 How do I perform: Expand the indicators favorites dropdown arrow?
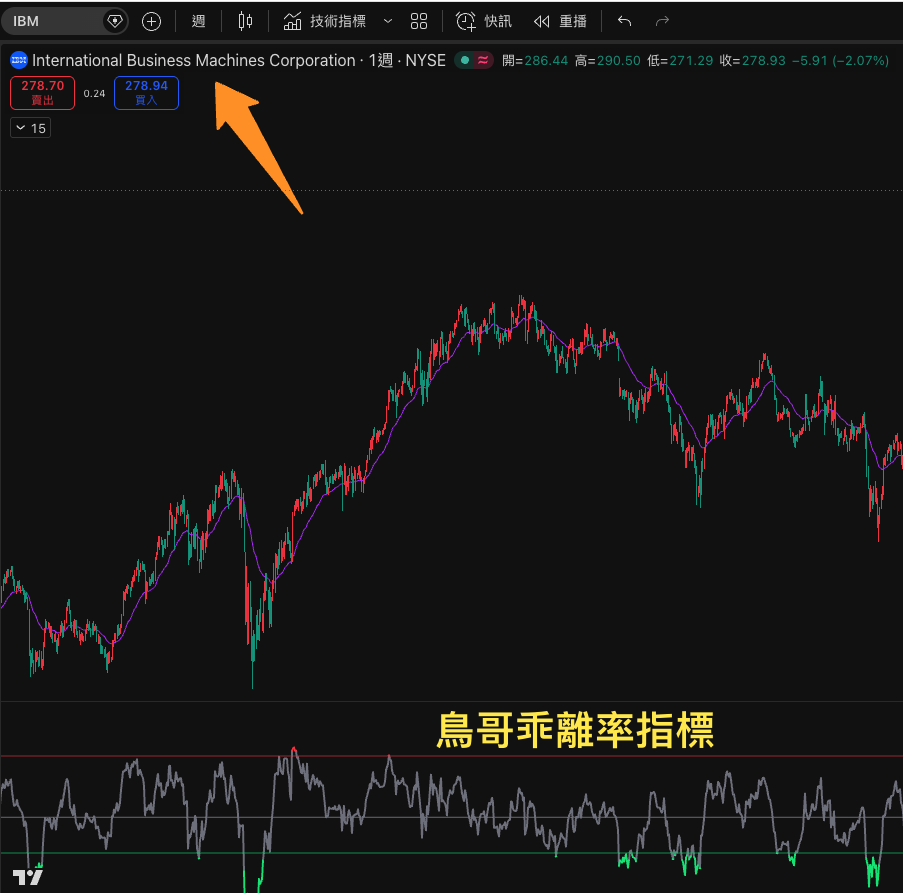pyautogui.click(x=388, y=22)
